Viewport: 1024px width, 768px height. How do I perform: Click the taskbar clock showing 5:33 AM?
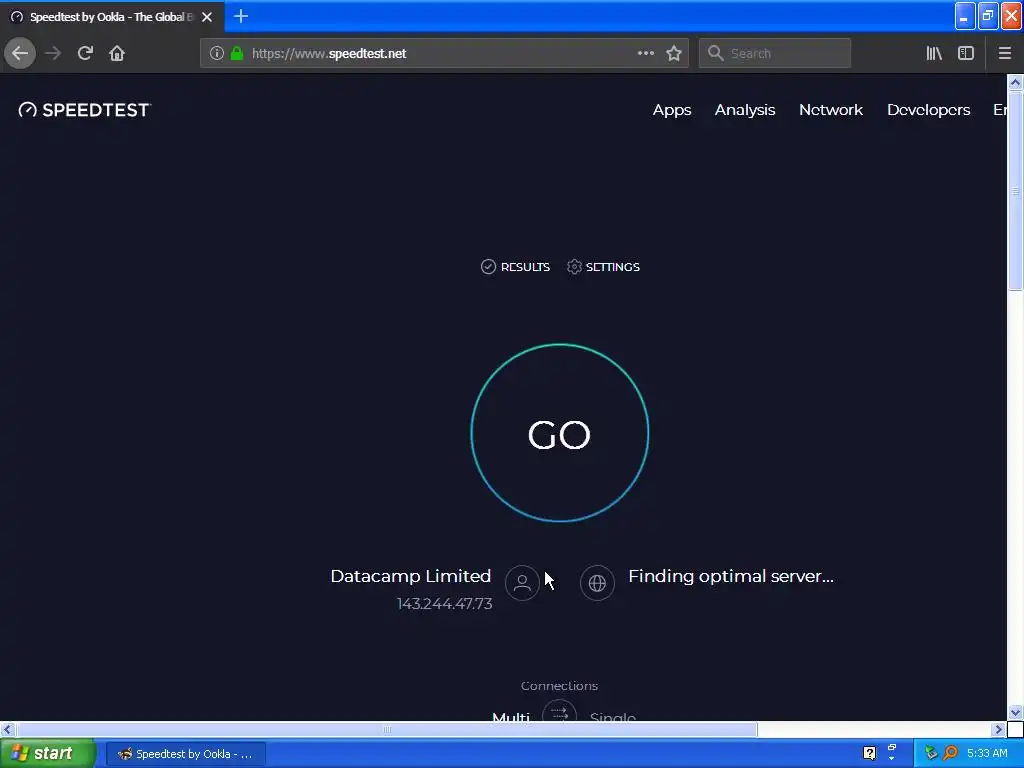[987, 753]
